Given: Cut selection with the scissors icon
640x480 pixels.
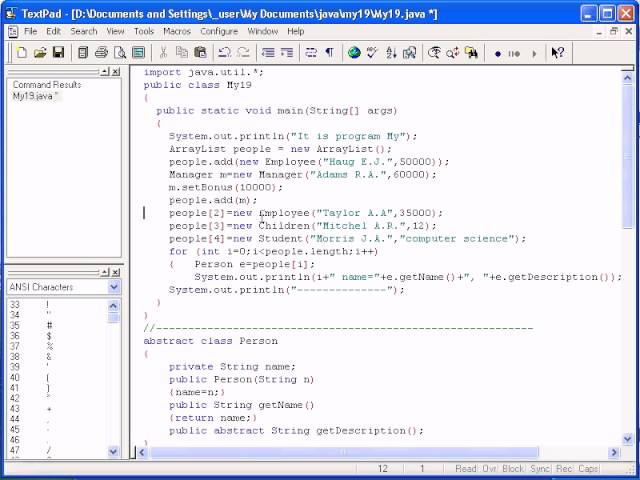Looking at the screenshot, I should (x=163, y=53).
